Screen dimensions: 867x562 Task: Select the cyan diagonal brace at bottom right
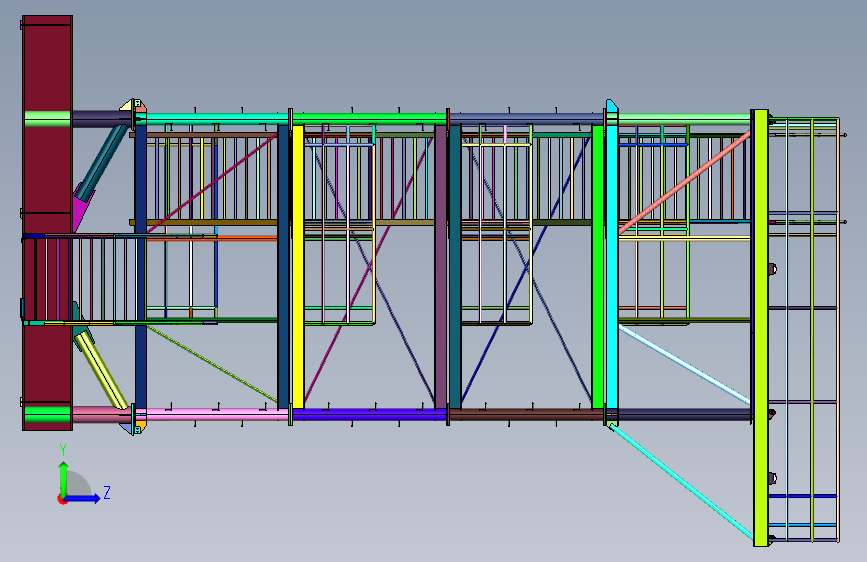[682, 482]
